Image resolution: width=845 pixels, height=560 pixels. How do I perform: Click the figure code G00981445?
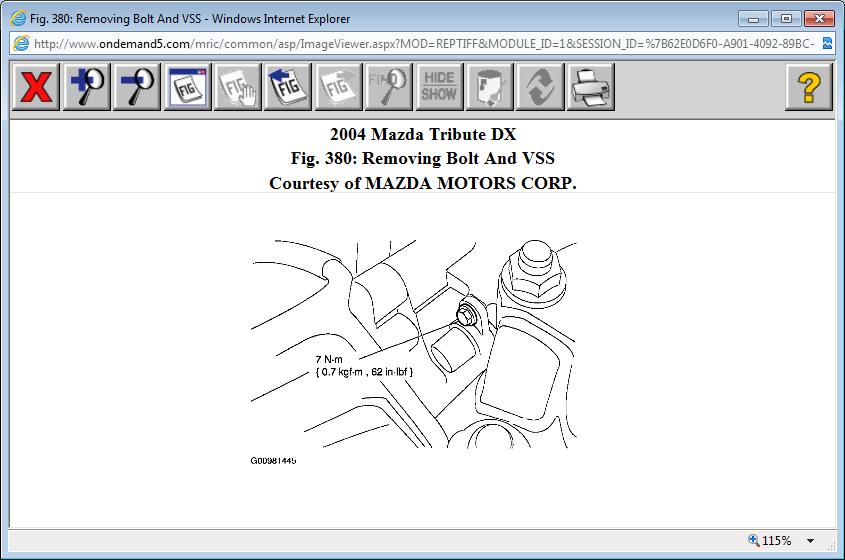coord(273,461)
